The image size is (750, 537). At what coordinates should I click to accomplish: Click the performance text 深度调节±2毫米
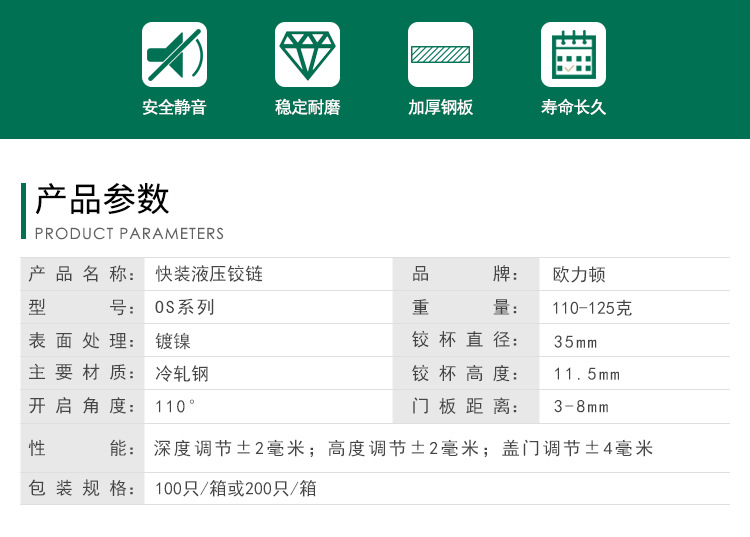229,449
